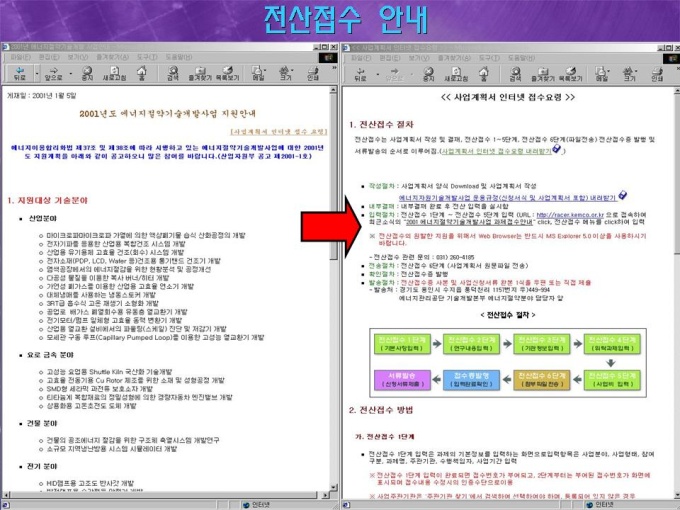
Task: Click the Print (인쇄) icon in left browser window
Action: coord(313,73)
